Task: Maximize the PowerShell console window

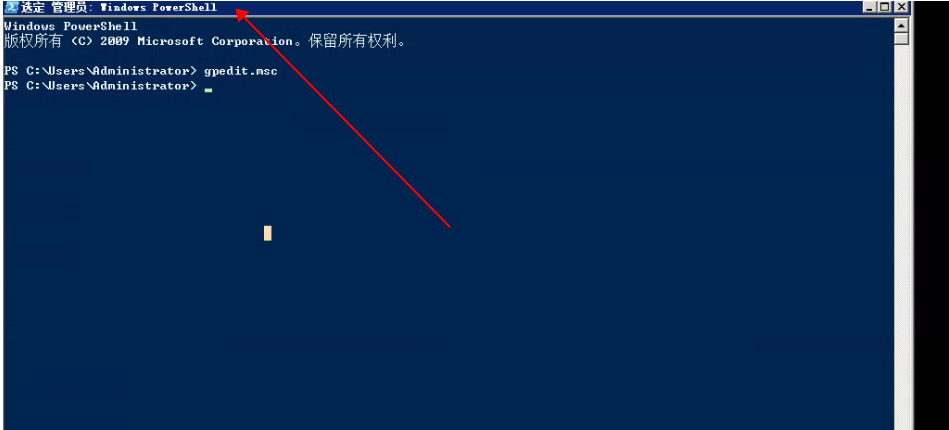Action: 885,7
